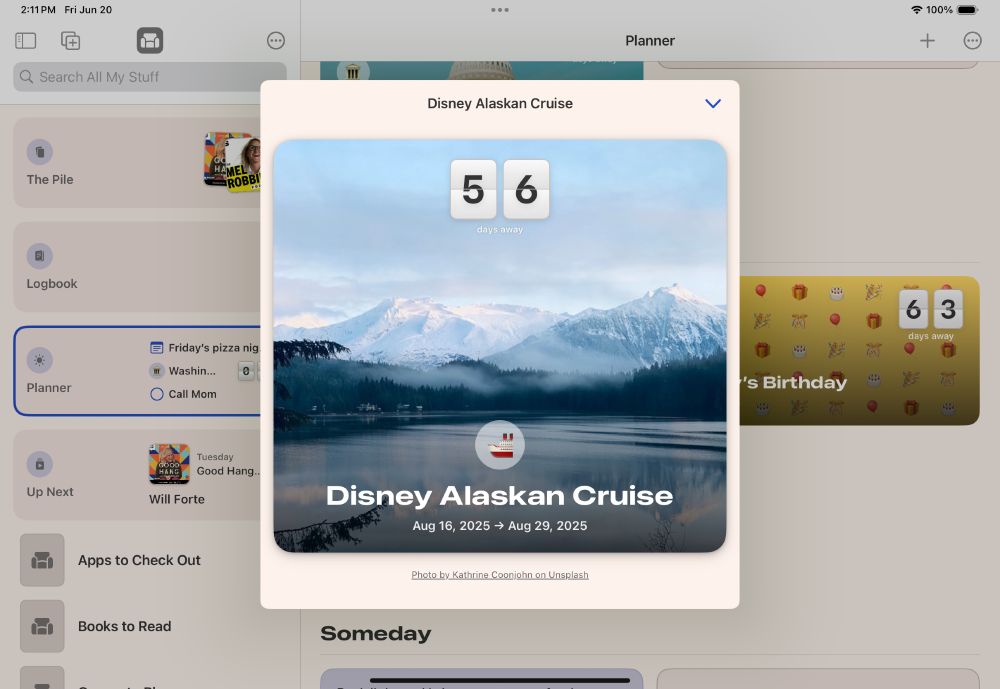Screen dimensions: 1000x689
Task: Open The Pile cover thumbnails
Action: [x=232, y=161]
